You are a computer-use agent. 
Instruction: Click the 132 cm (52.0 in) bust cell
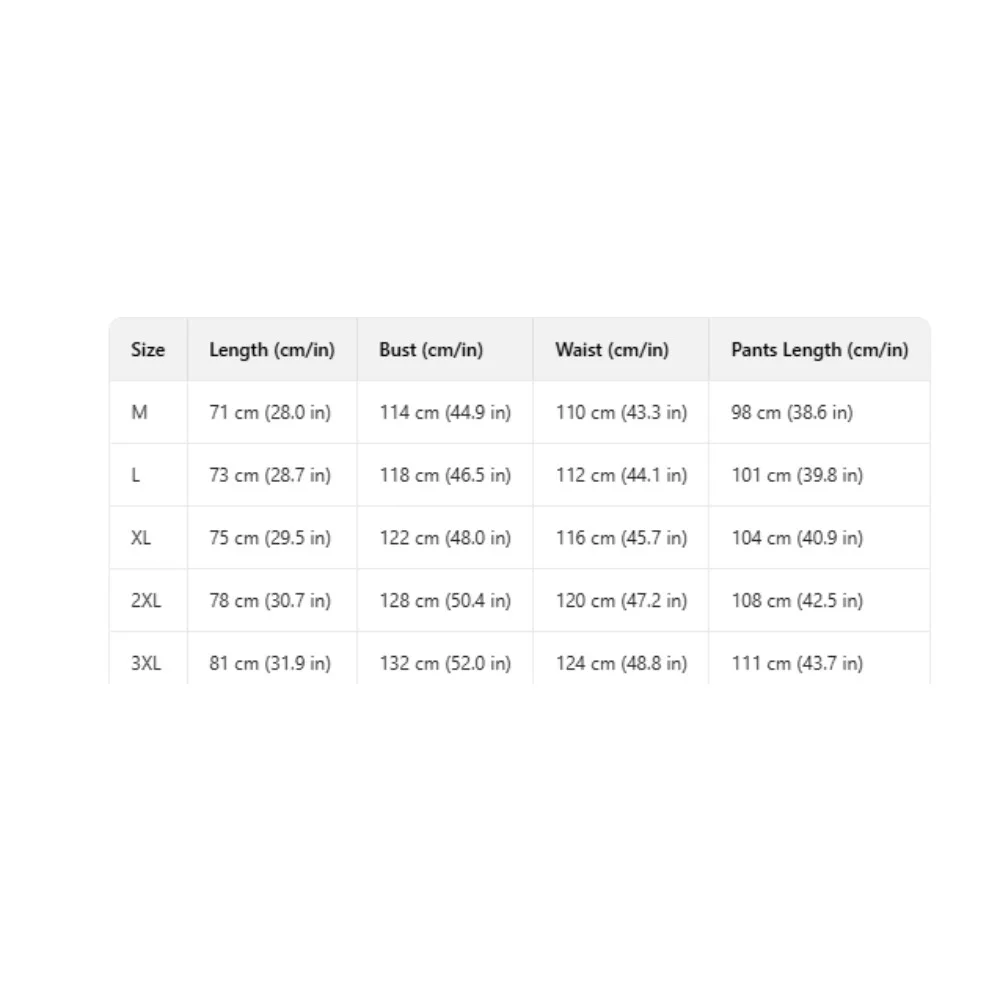(x=445, y=663)
